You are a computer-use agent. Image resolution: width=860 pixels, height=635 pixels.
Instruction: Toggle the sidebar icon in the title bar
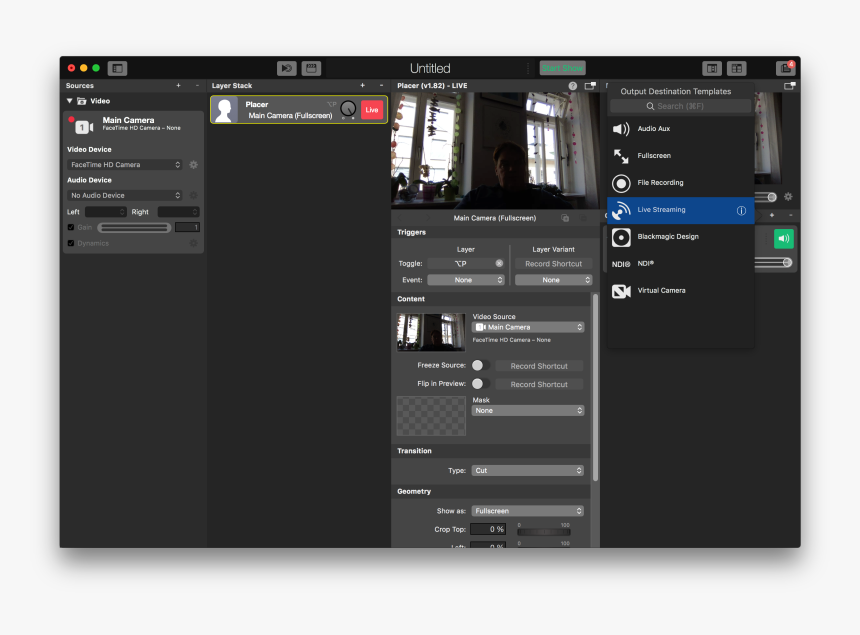click(117, 69)
